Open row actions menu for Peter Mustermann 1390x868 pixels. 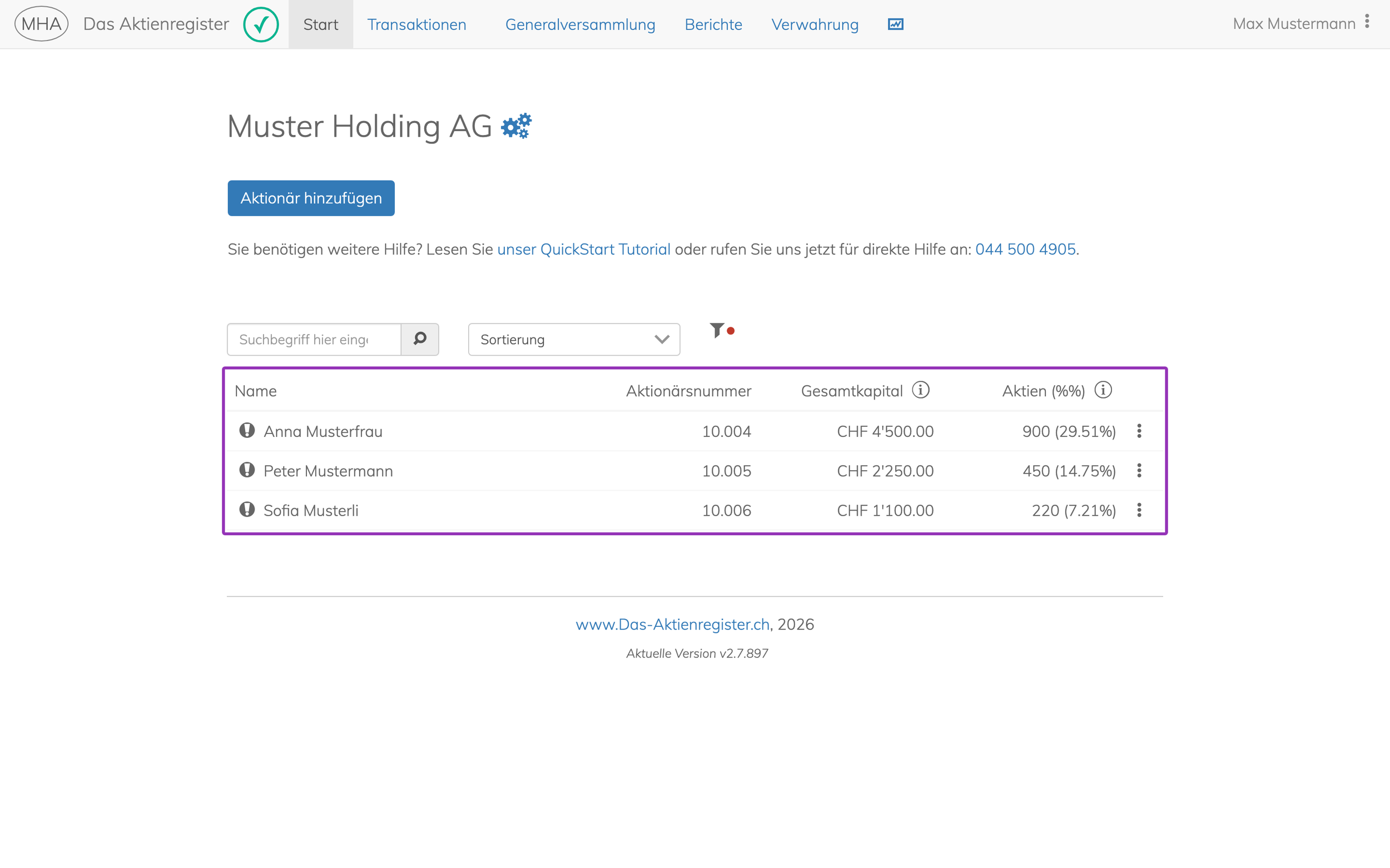coord(1139,470)
